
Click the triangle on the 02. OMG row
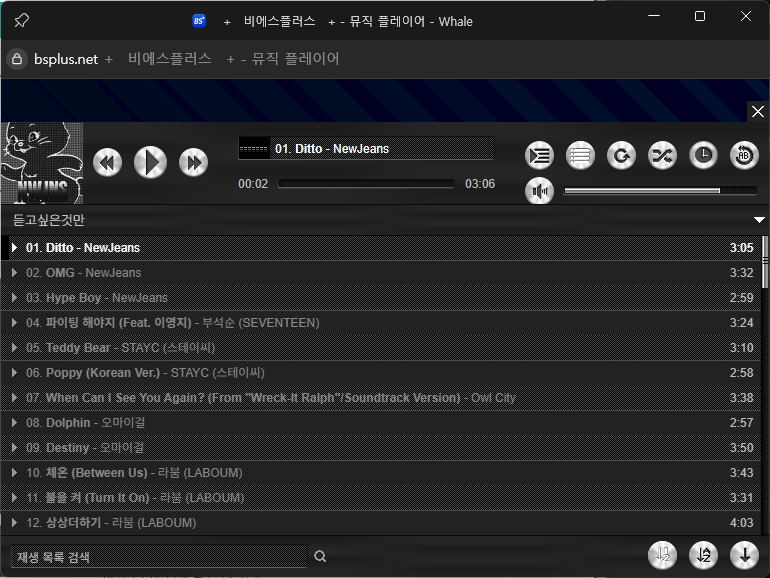click(14, 273)
